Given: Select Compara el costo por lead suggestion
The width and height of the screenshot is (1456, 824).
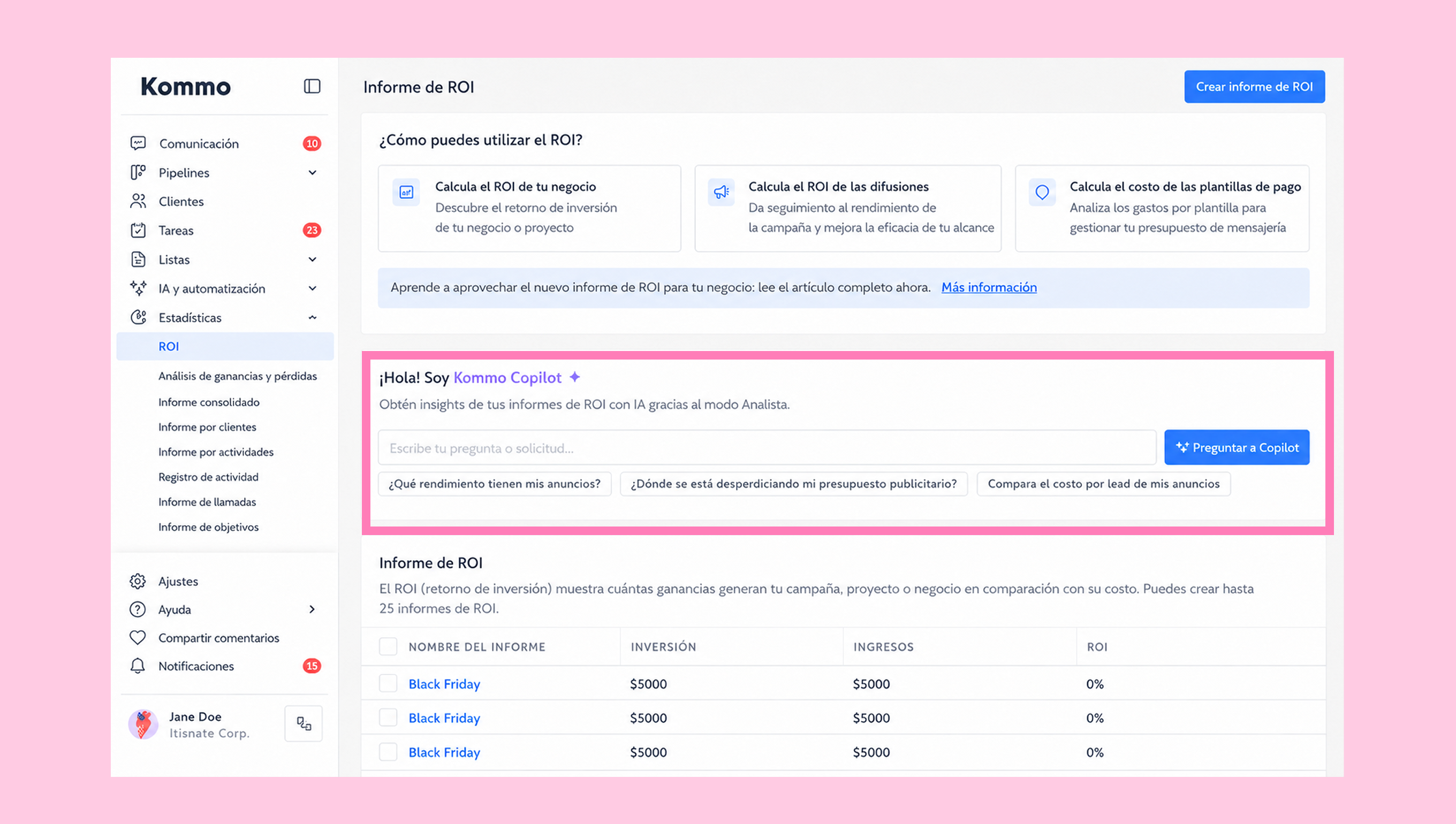Looking at the screenshot, I should (1103, 484).
